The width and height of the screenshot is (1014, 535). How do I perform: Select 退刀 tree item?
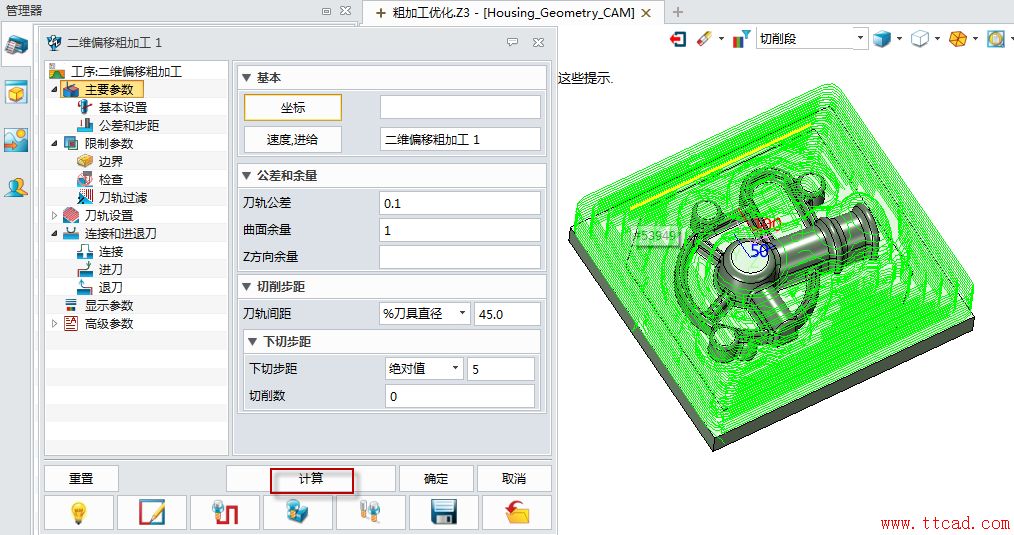point(111,287)
